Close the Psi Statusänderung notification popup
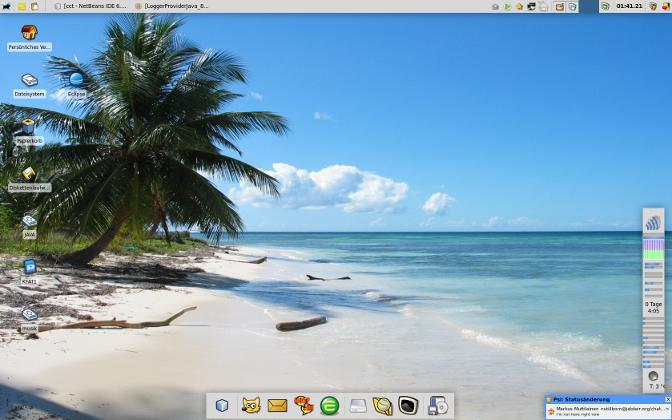The image size is (672, 420). click(x=668, y=399)
